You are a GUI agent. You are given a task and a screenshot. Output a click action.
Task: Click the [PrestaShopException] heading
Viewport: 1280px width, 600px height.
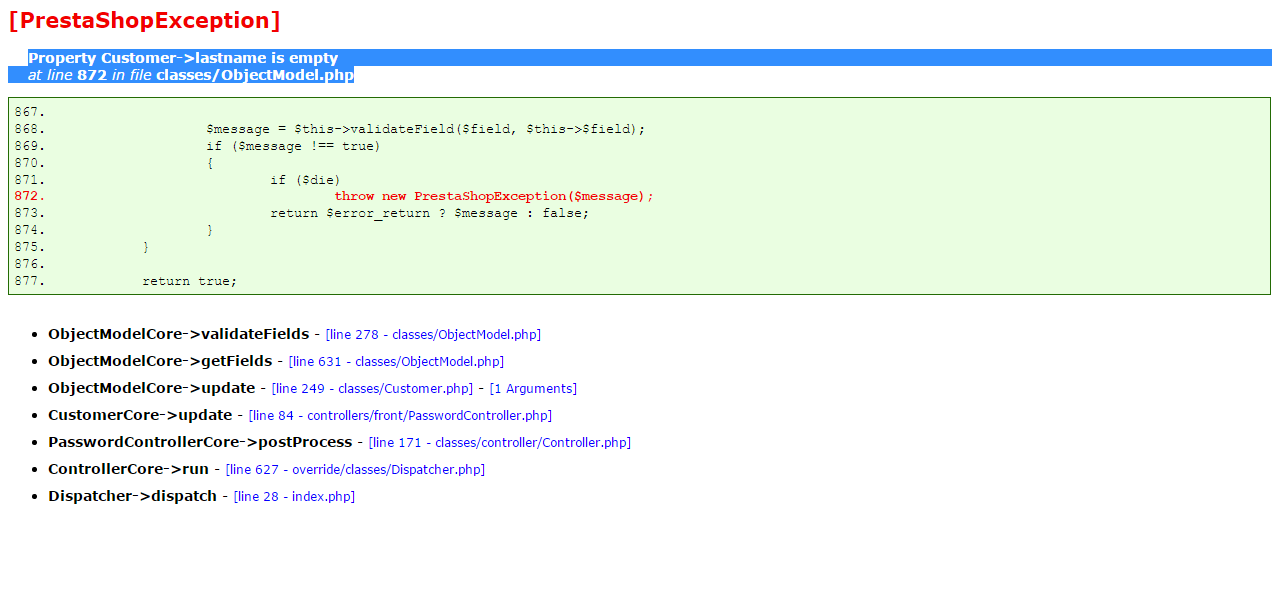[x=144, y=20]
